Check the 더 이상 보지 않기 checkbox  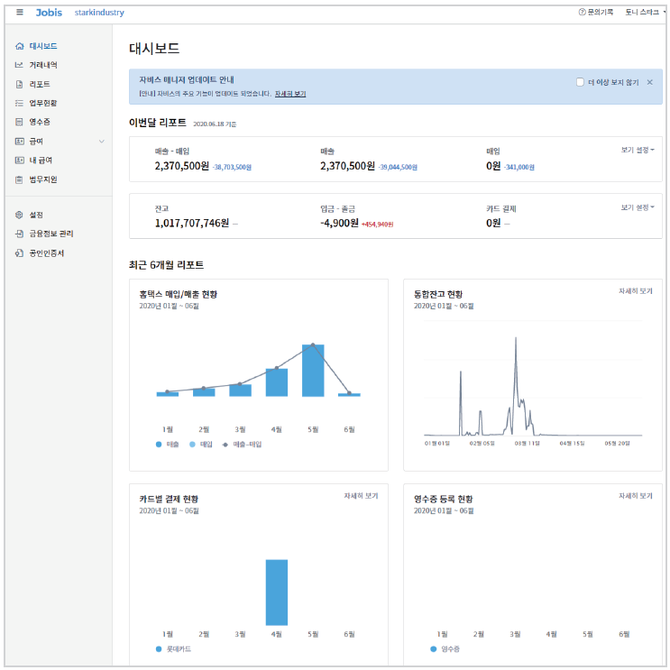[580, 82]
